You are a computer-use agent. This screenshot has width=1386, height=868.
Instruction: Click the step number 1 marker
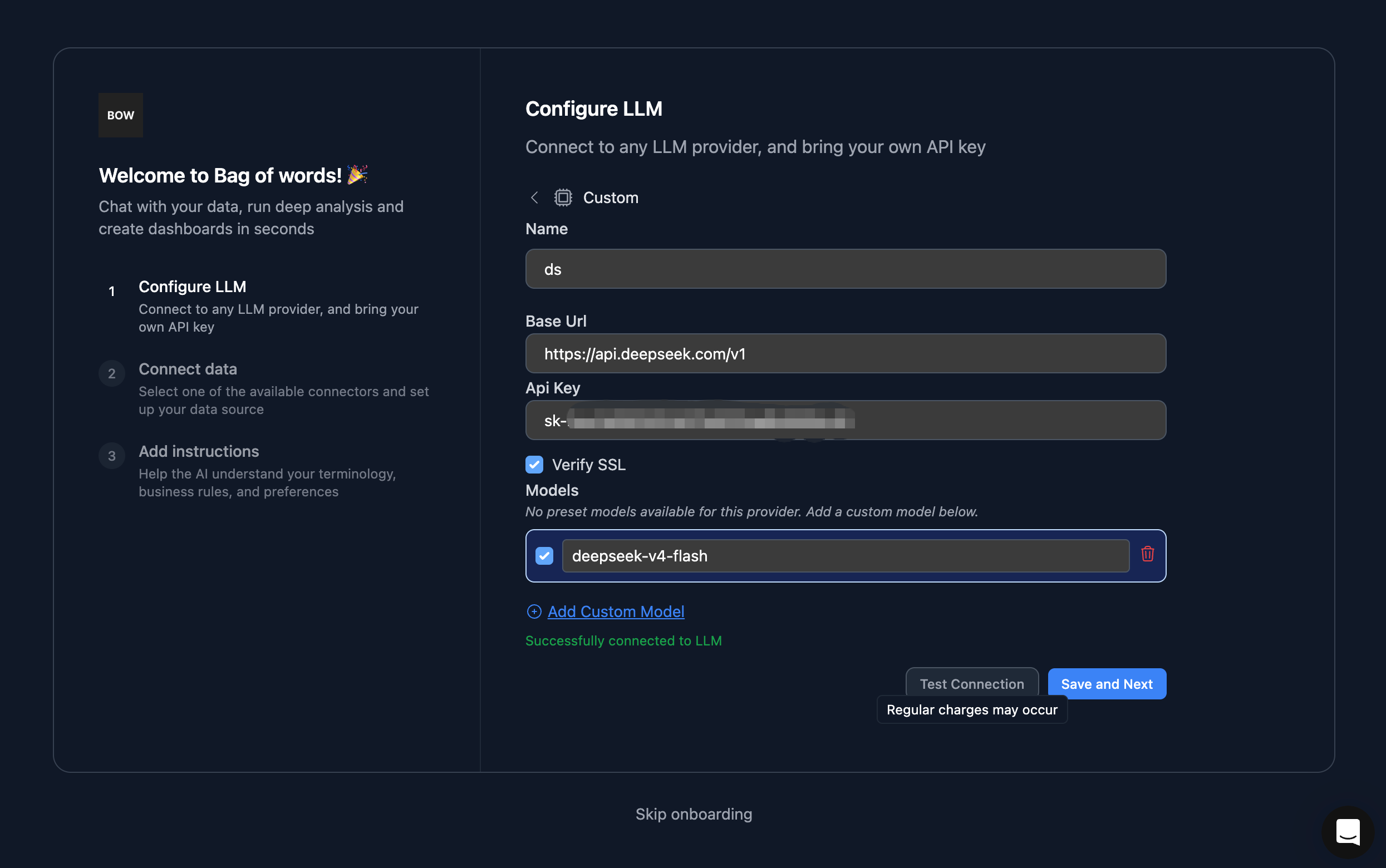point(112,291)
